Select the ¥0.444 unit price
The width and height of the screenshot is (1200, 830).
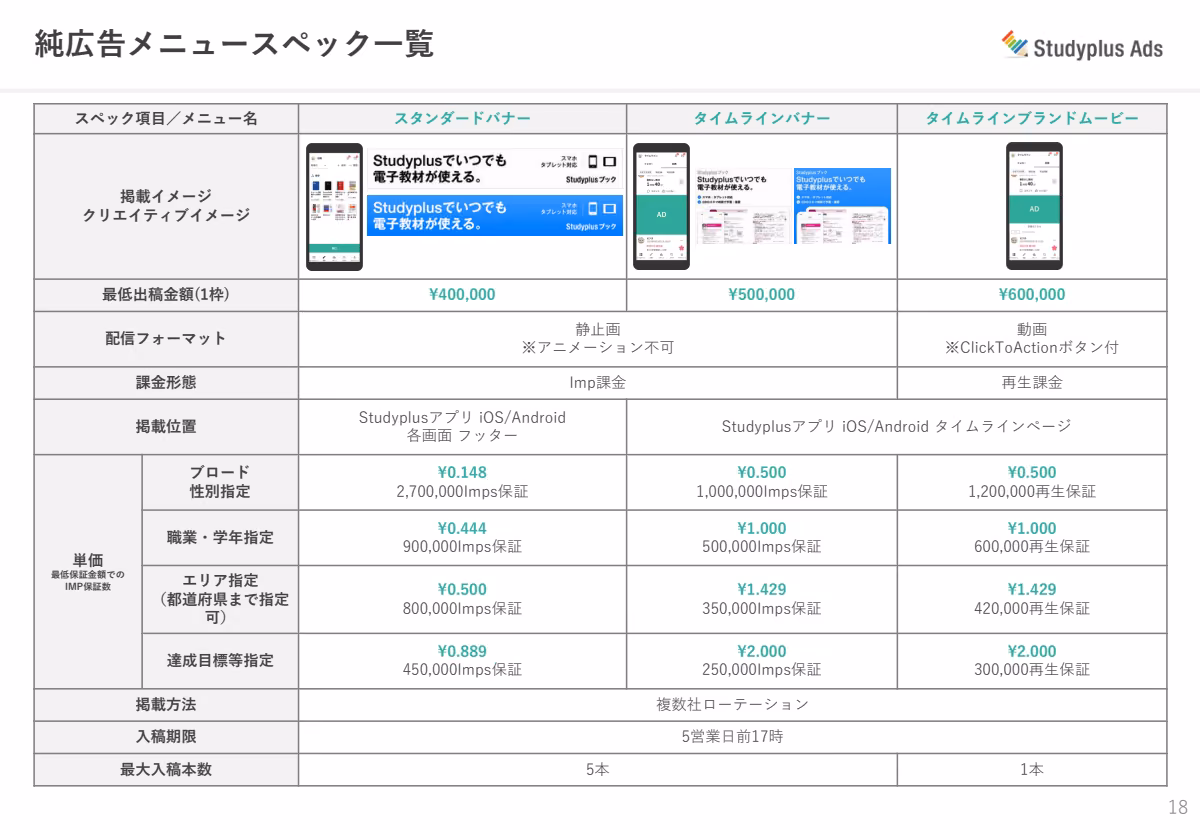tap(462, 529)
